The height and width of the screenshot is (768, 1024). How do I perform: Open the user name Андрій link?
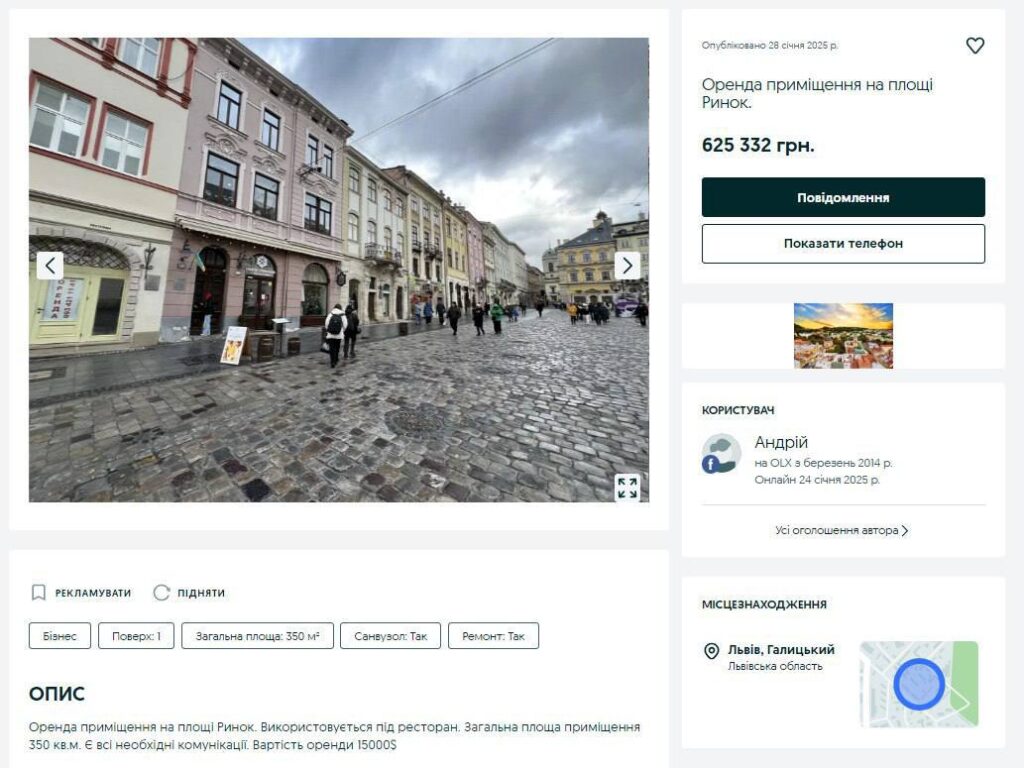781,443
